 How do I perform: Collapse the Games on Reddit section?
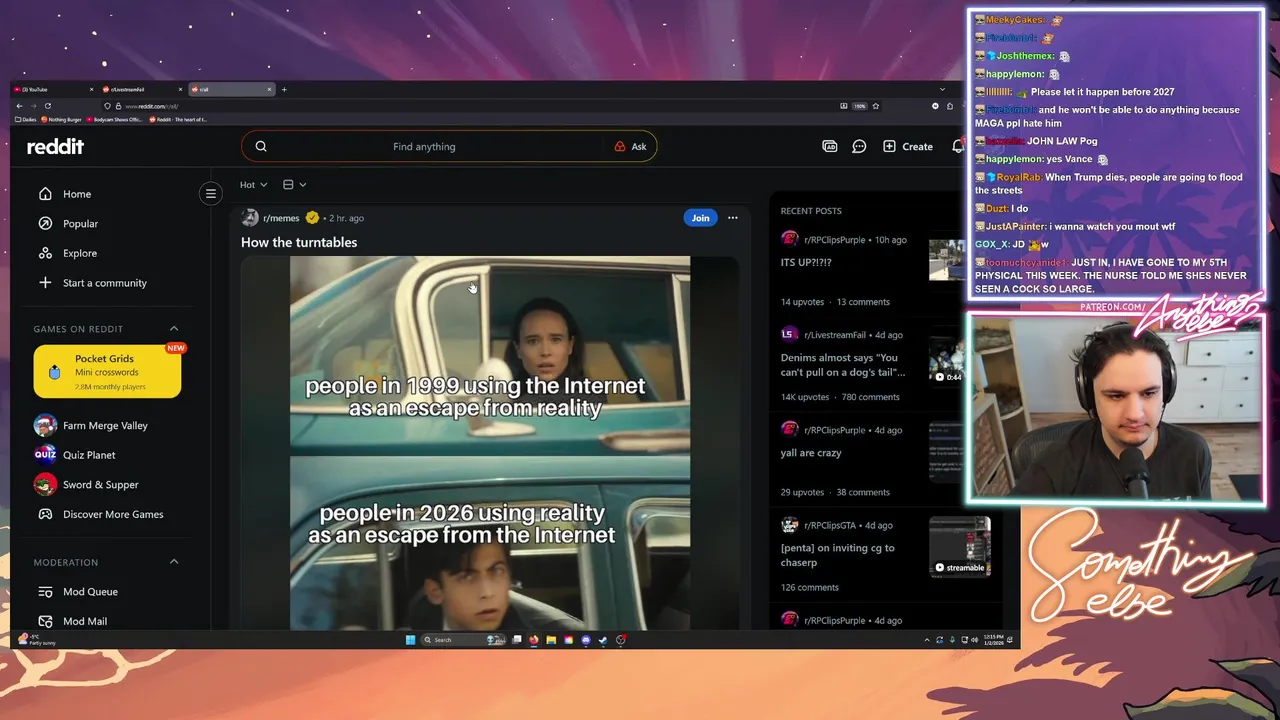pyautogui.click(x=174, y=329)
